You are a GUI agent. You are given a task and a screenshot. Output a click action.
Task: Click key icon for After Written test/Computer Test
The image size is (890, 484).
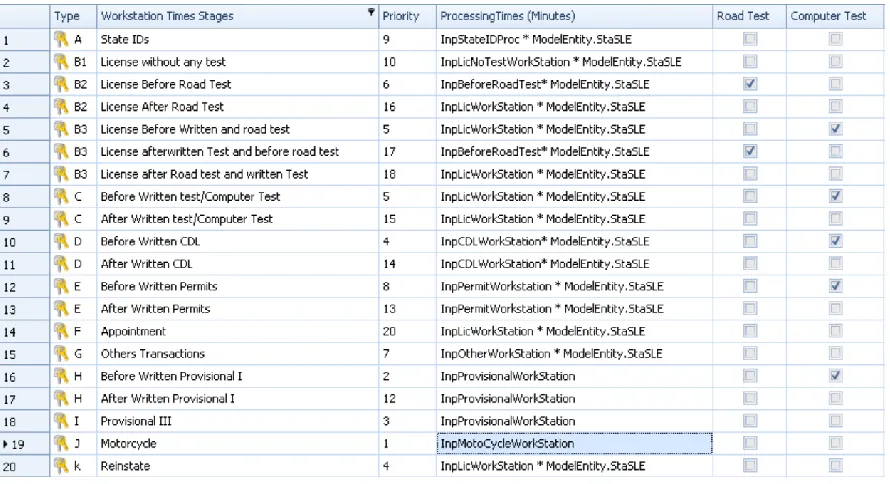coord(61,219)
